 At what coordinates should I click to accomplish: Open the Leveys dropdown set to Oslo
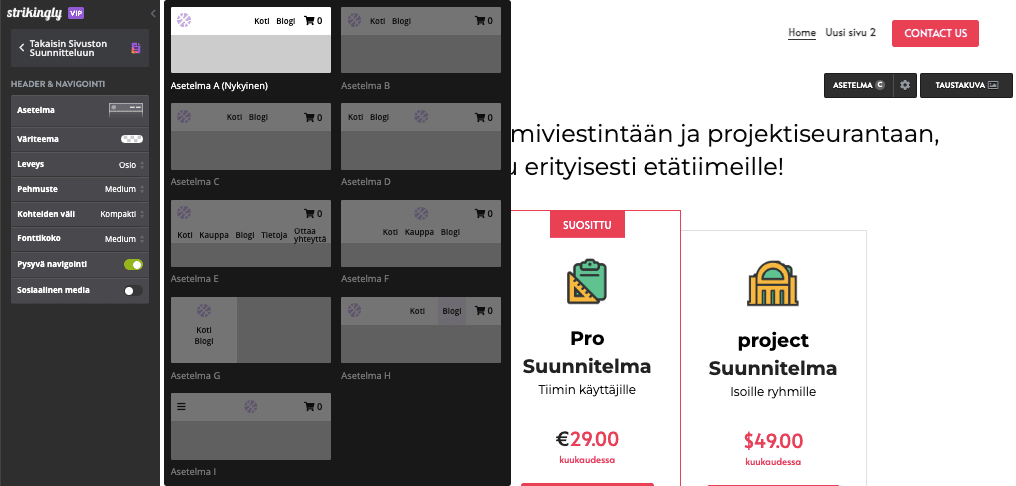point(130,164)
